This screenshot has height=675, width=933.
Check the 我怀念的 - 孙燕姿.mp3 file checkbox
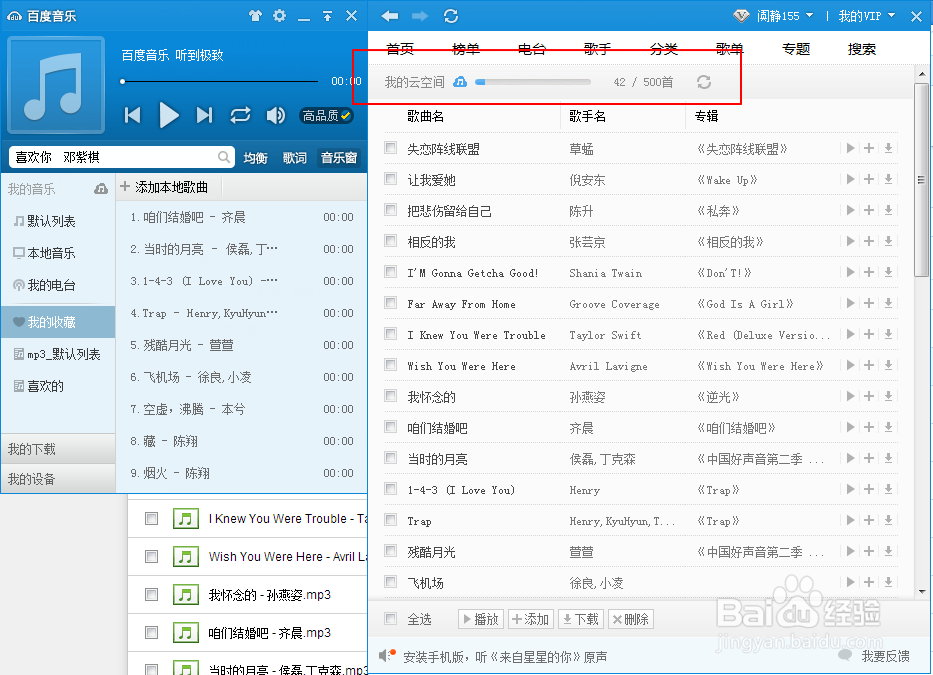pyautogui.click(x=152, y=595)
